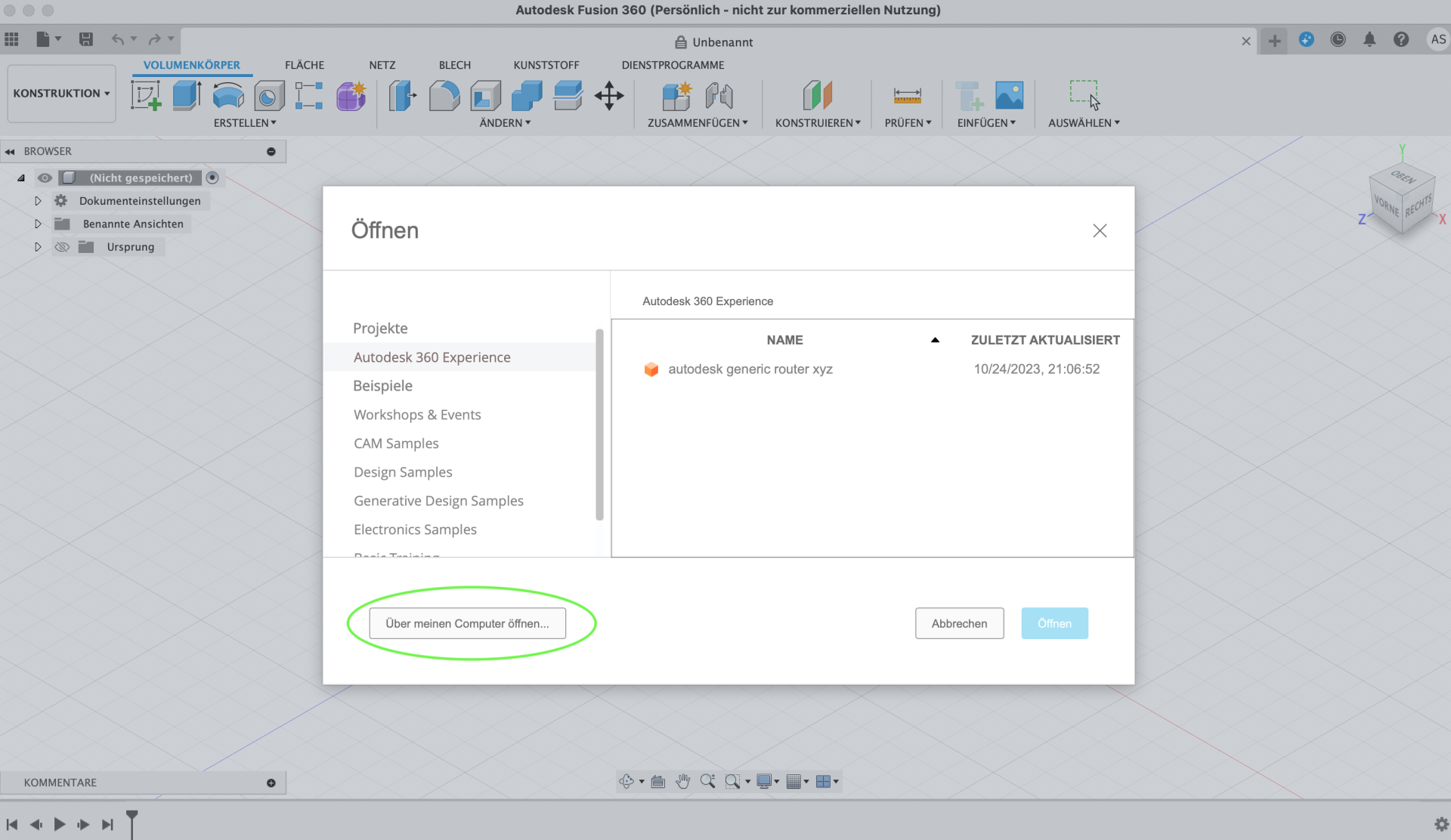The image size is (1451, 840).
Task: Select the Create Sketch tool
Action: [146, 96]
